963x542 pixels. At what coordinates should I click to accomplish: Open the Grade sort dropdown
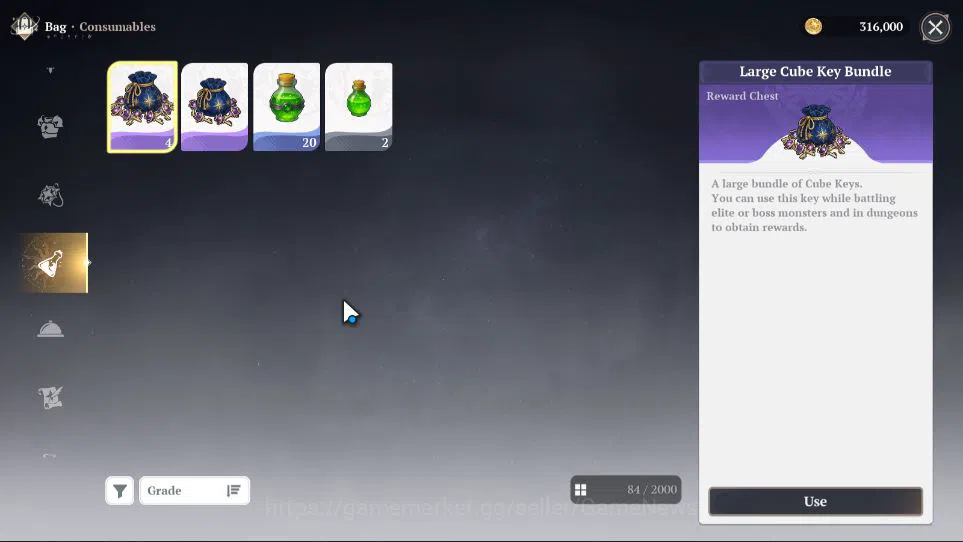click(x=195, y=490)
